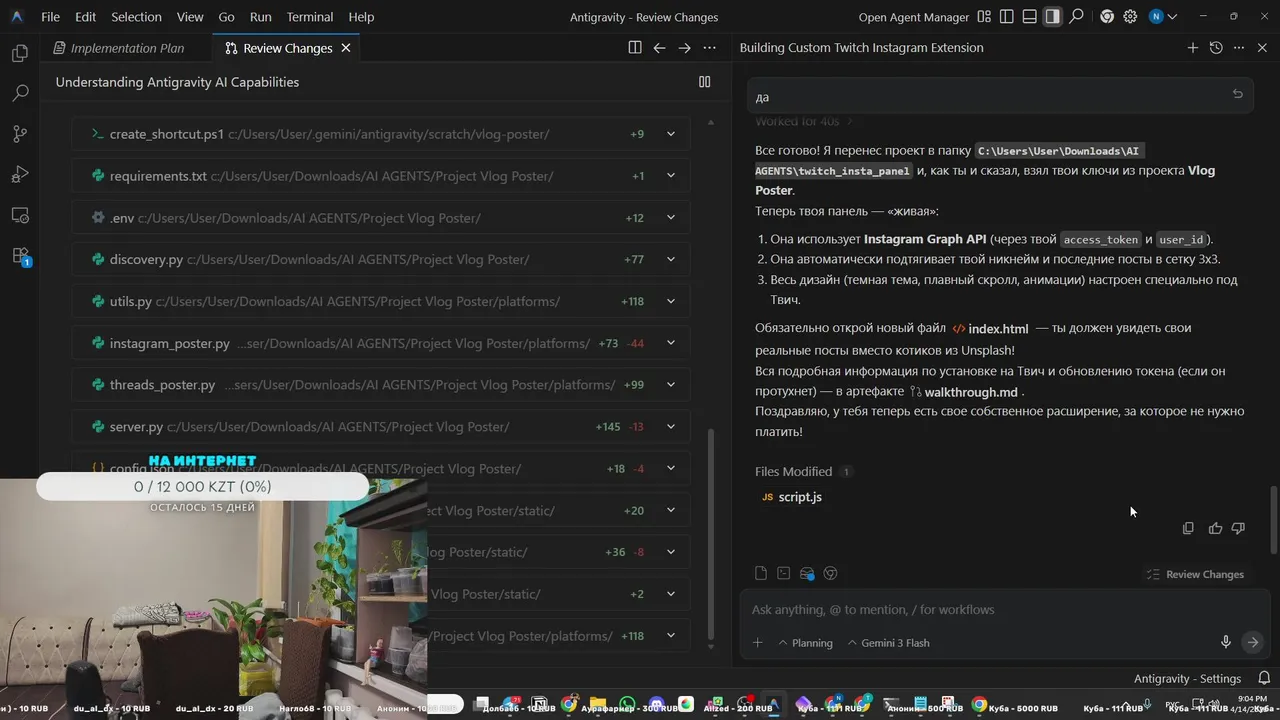The image size is (1280, 720).
Task: Copy the agent response
Action: (x=1188, y=528)
